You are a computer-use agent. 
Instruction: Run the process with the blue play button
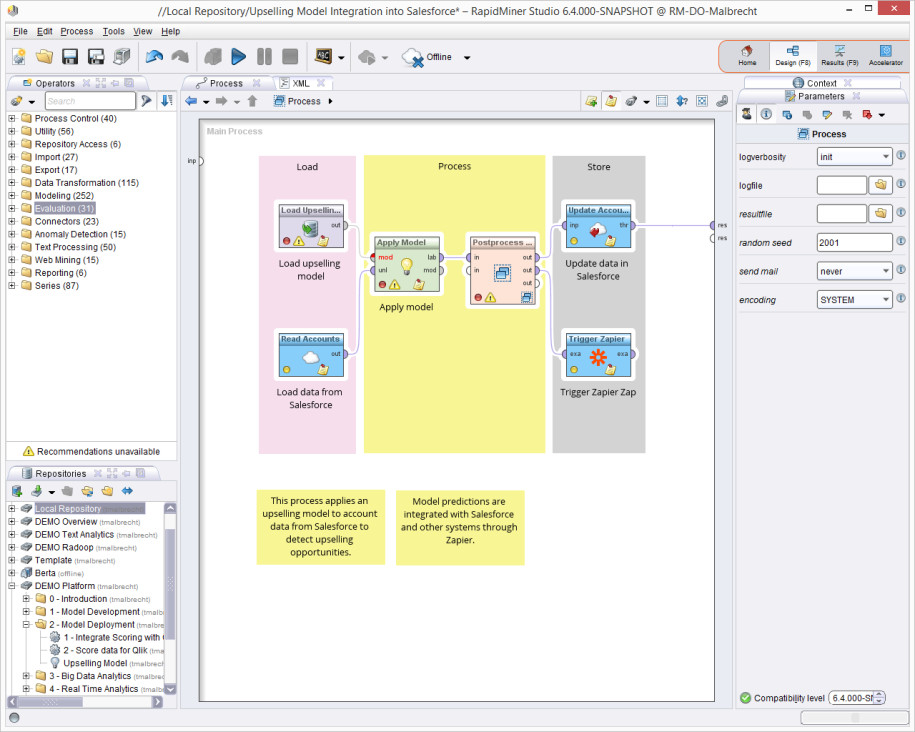tap(238, 57)
